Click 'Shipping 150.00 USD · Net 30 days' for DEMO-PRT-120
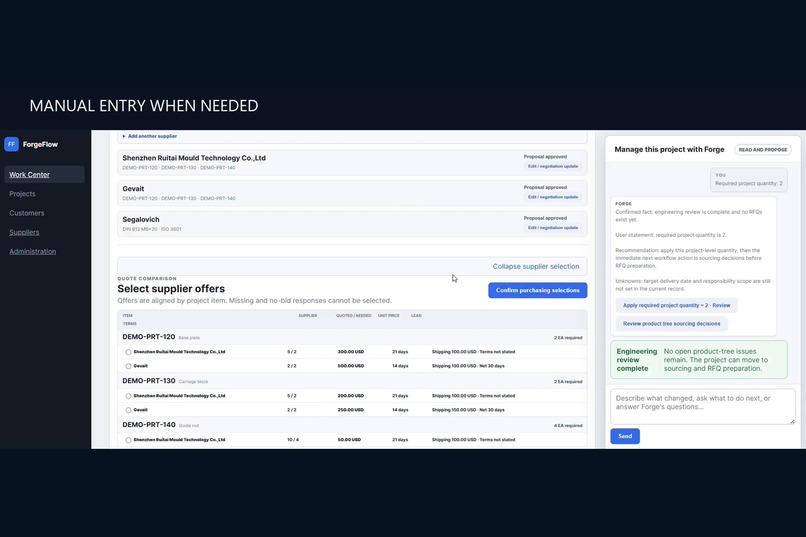Viewport: 806px width, 537px height. (x=468, y=366)
